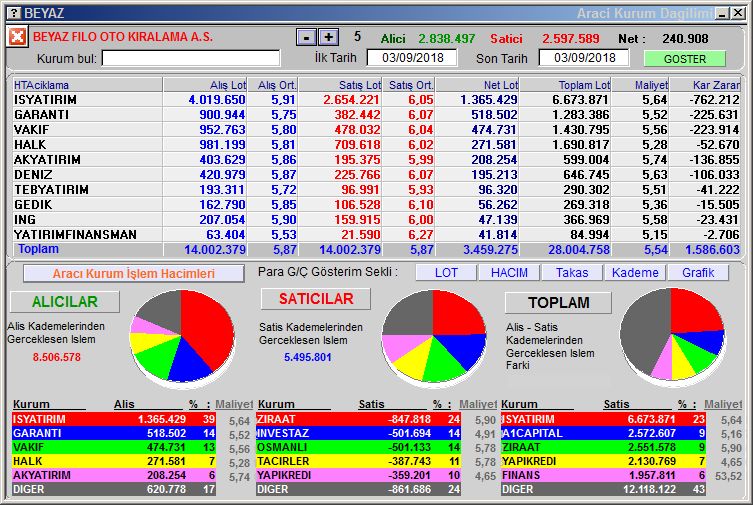This screenshot has width=753, height=505.
Task: Click gray DIGER total row with 12.118.122
Action: tap(604, 489)
